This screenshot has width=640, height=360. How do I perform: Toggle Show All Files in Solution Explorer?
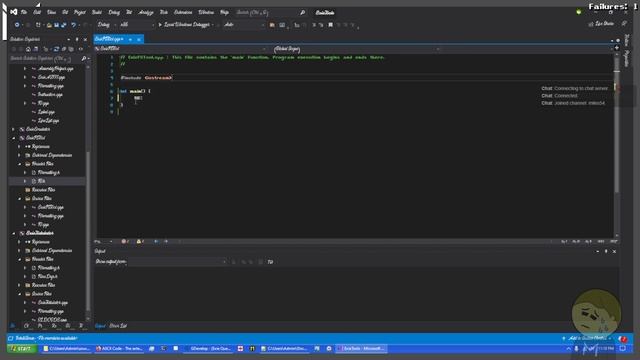[71, 49]
